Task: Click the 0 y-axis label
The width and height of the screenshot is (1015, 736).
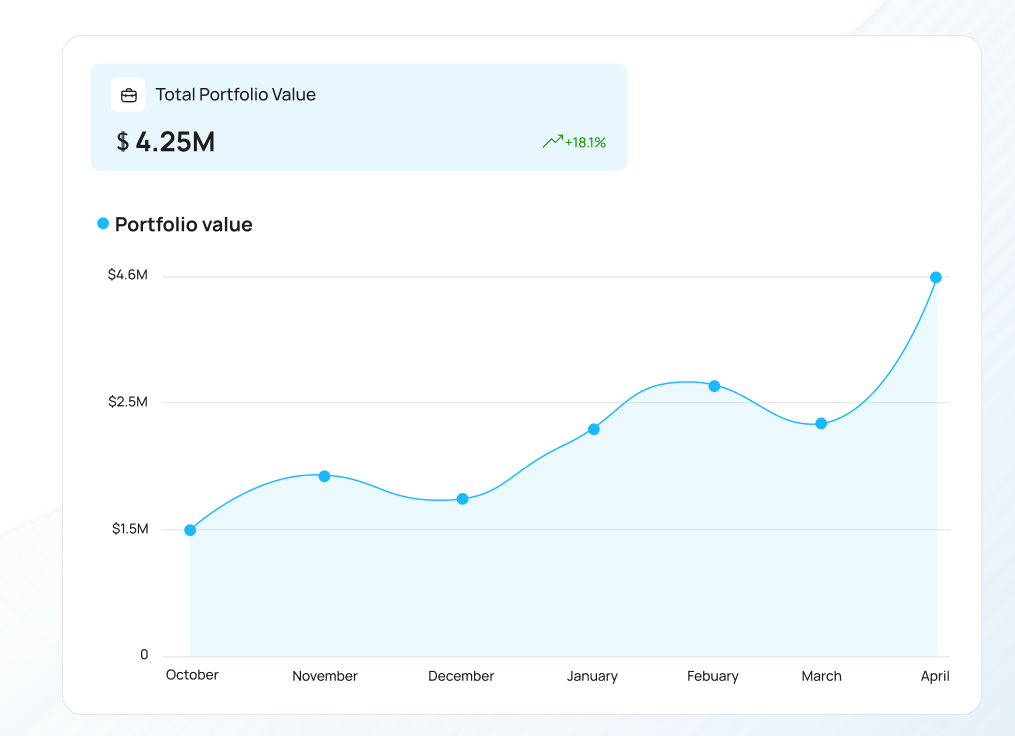Action: (144, 654)
